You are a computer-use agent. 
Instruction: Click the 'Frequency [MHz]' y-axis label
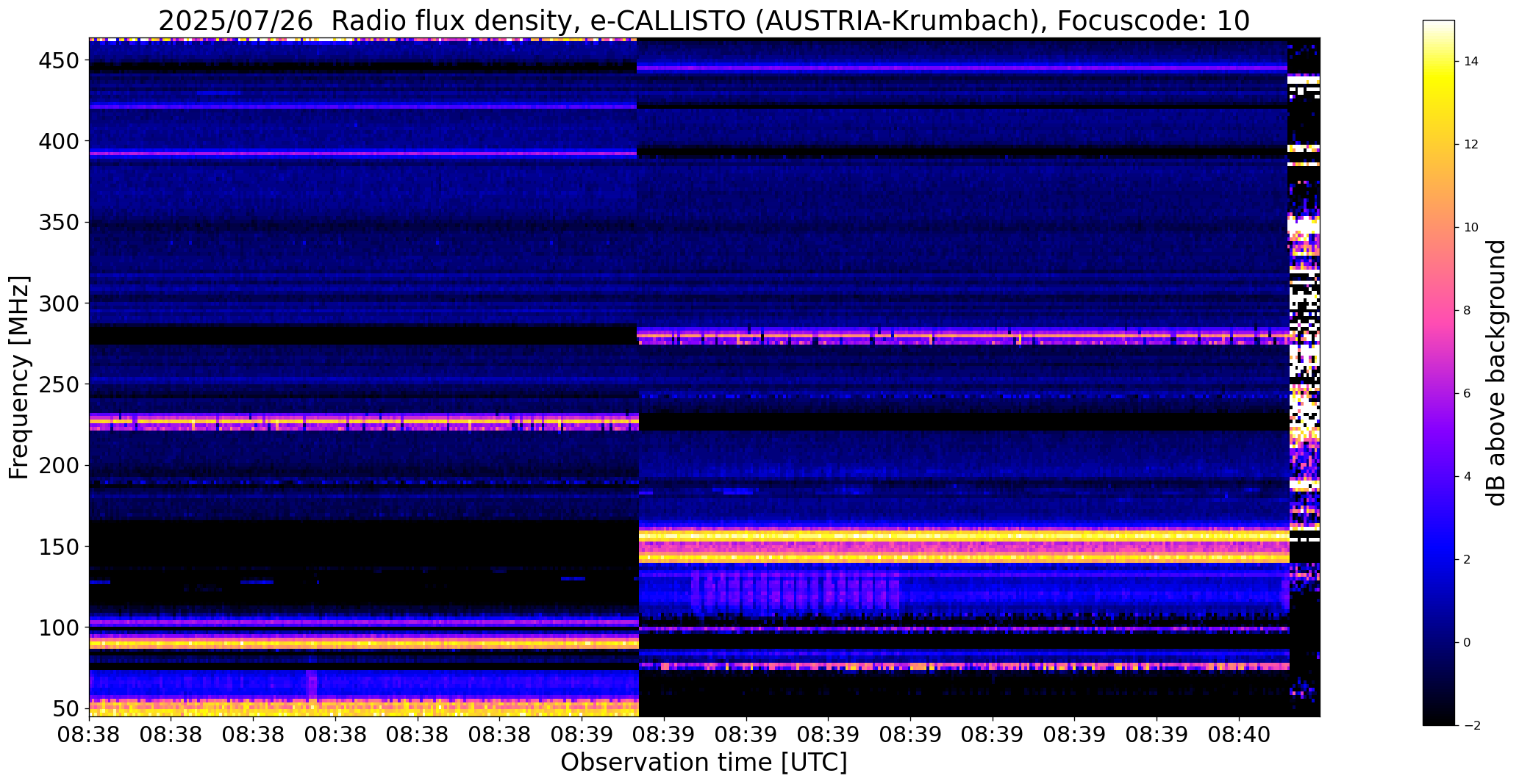tap(19, 378)
